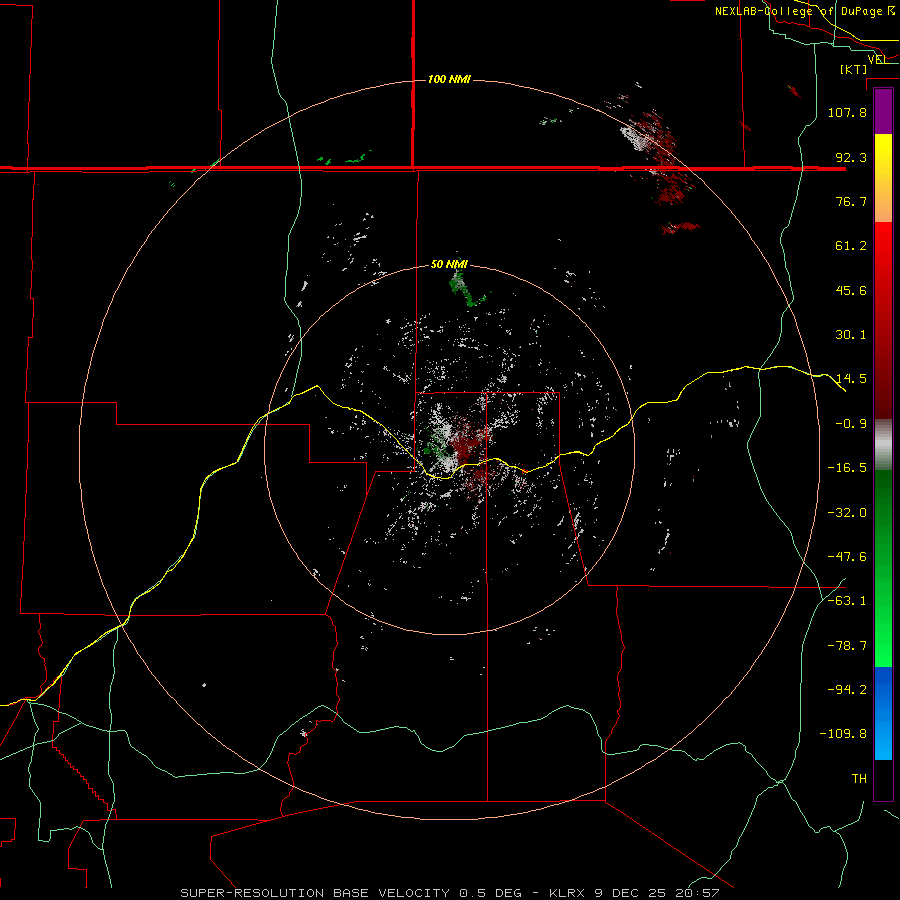
Task: Click the yellow segment of the color bar
Action: tap(883, 178)
